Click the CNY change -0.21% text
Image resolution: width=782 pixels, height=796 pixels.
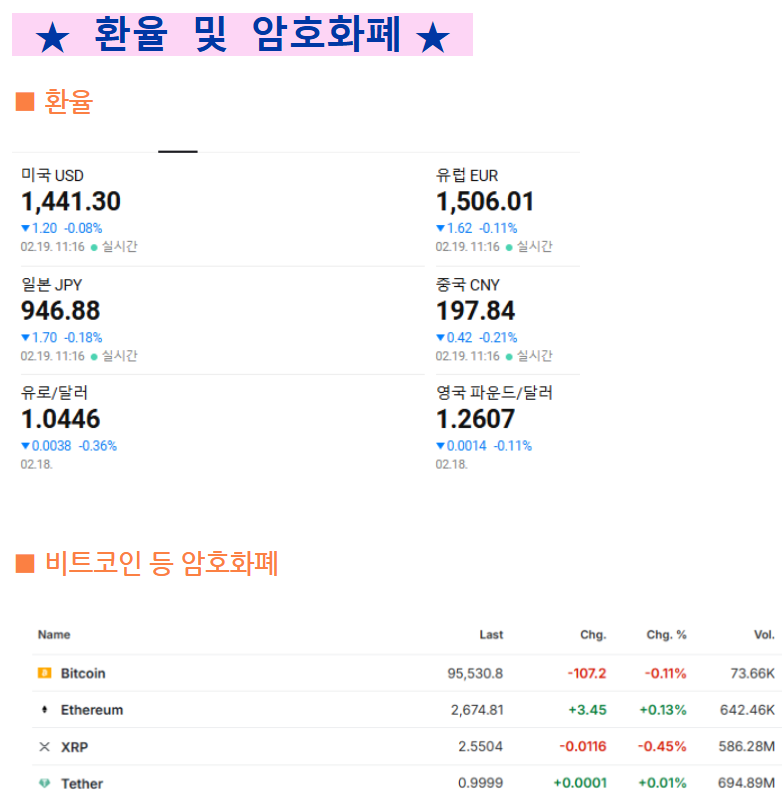click(x=498, y=338)
